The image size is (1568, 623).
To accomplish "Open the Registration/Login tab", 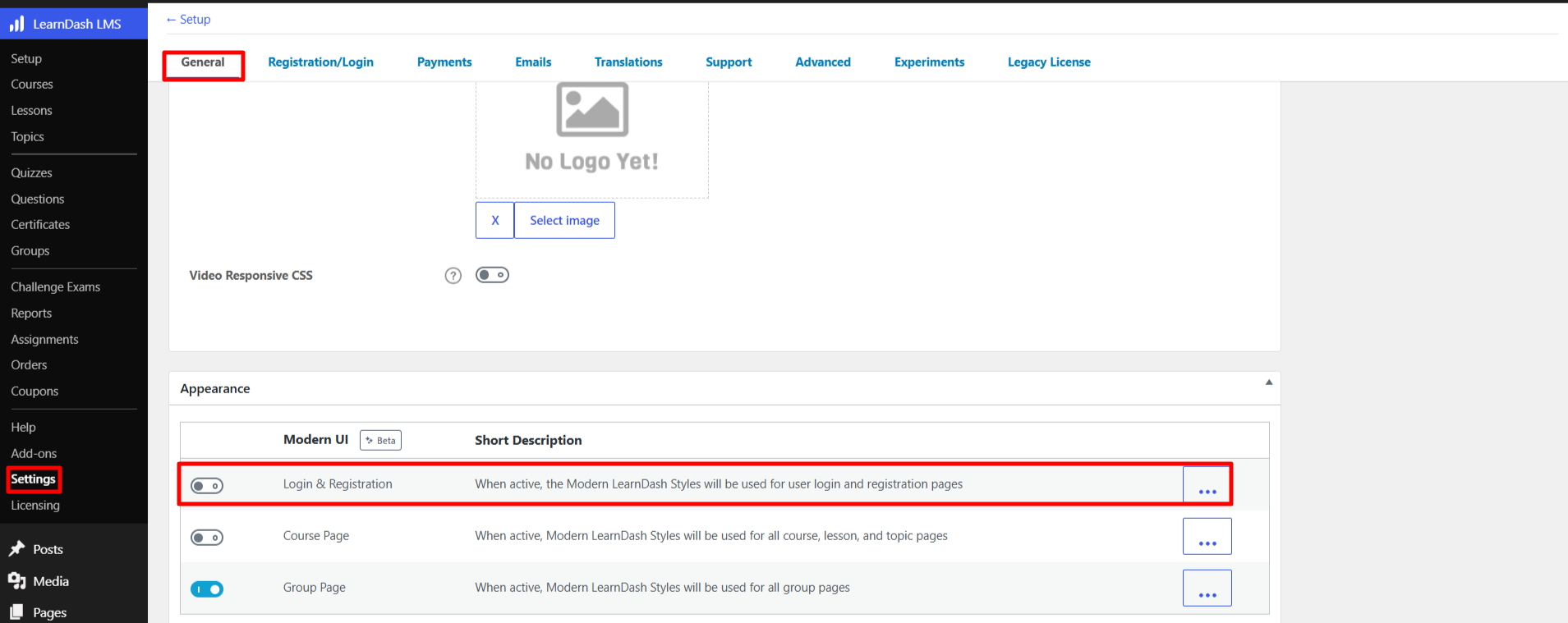I will coord(320,62).
